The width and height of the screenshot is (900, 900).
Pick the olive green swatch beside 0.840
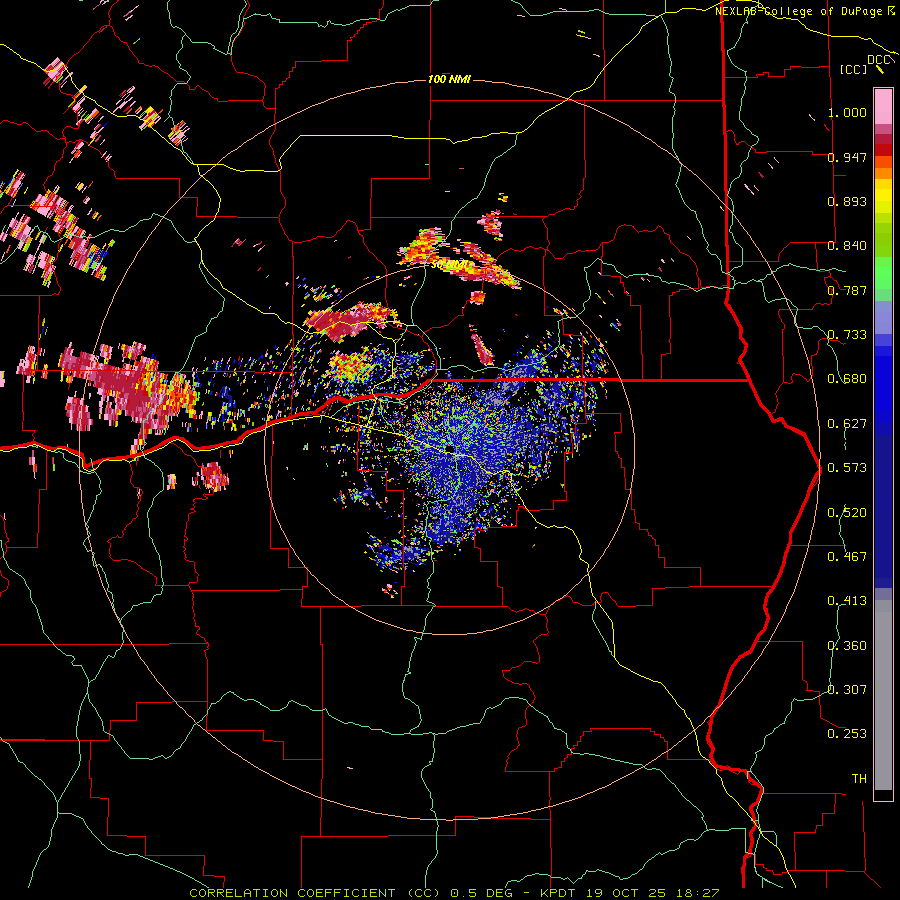[x=883, y=240]
